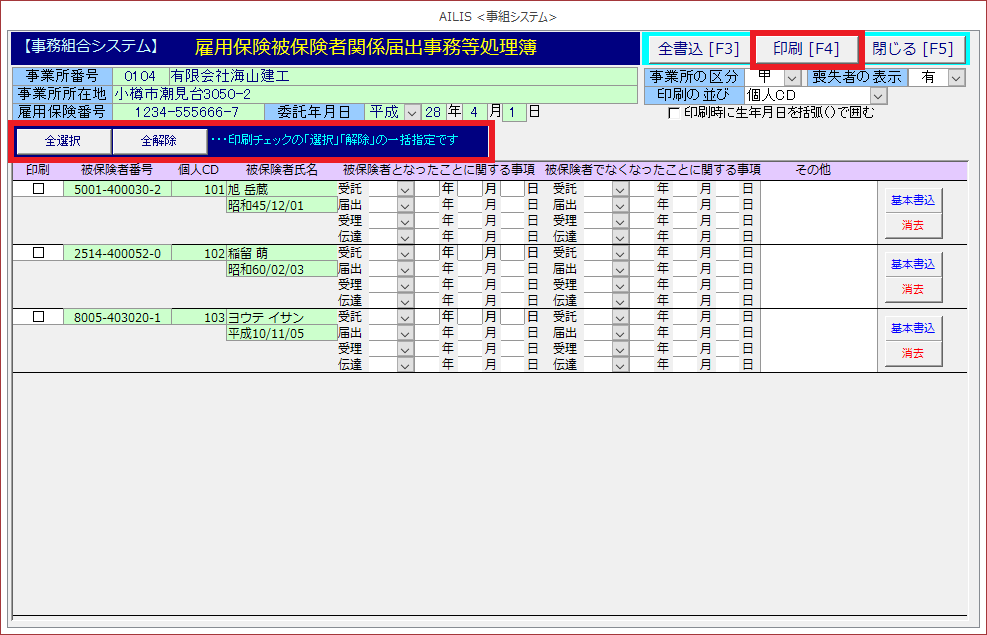The width and height of the screenshot is (987, 635).
Task: Click 基本書込 for employee 旭 岳蔵
Action: 912,200
